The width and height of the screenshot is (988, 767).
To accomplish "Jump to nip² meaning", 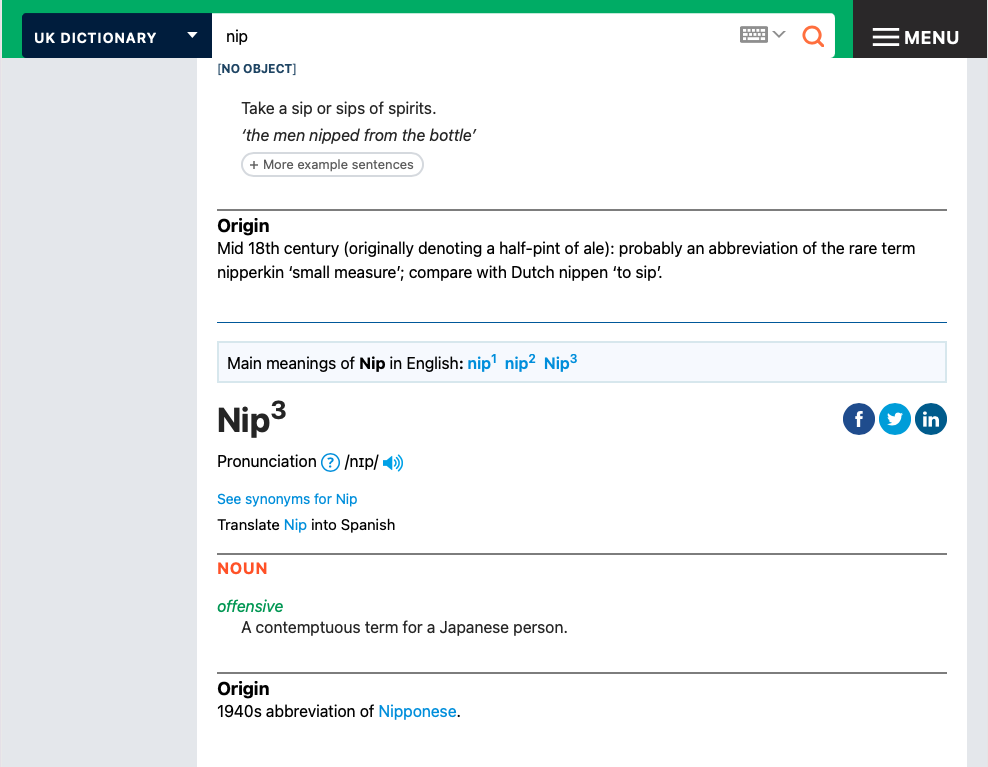I will [x=519, y=363].
